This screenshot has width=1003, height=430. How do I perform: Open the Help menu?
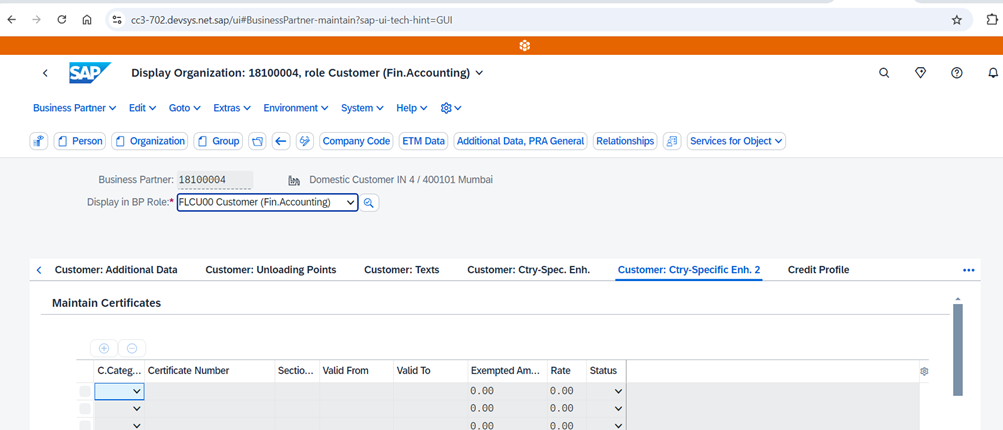(x=412, y=108)
